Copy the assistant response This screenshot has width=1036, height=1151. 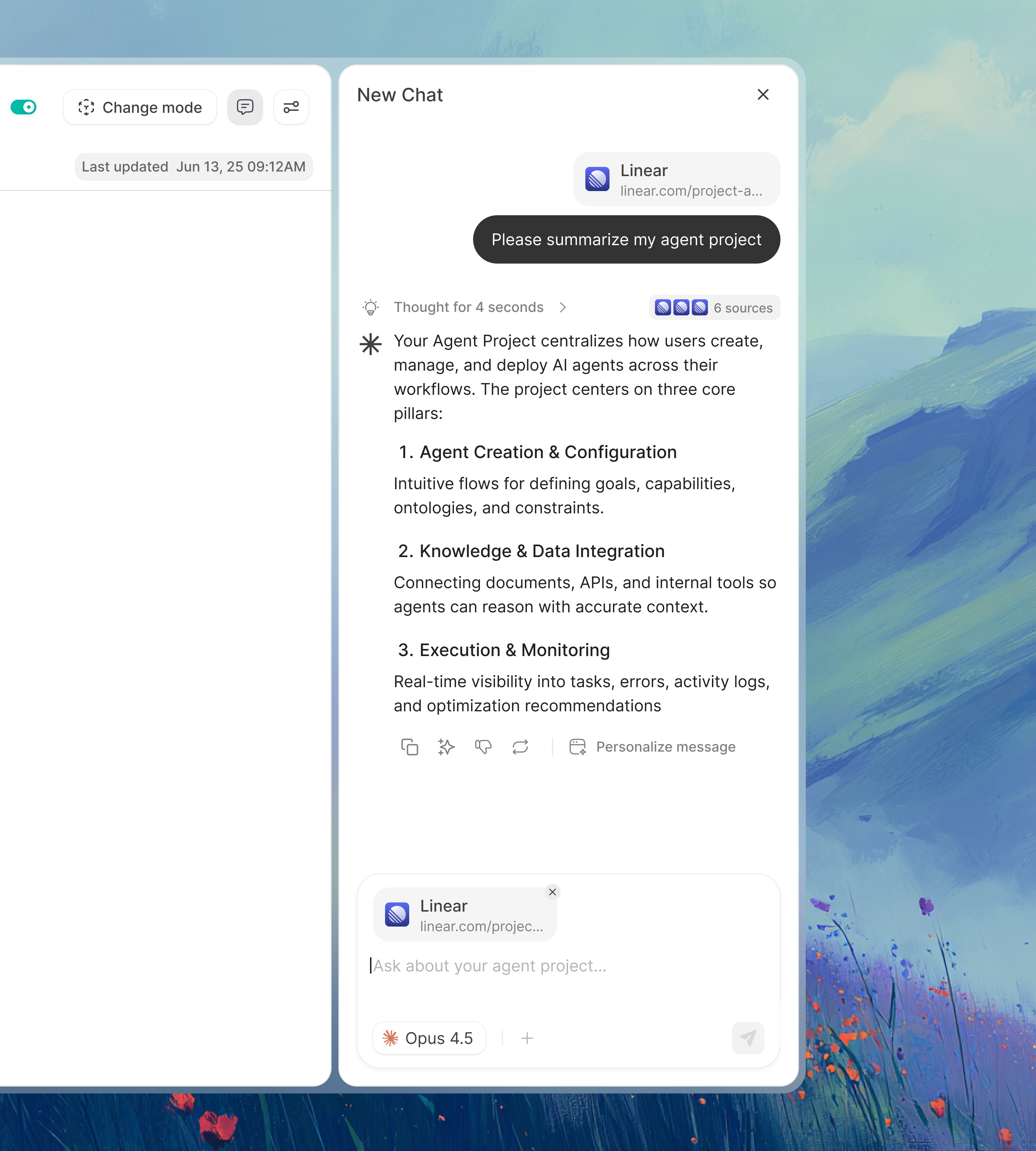409,746
